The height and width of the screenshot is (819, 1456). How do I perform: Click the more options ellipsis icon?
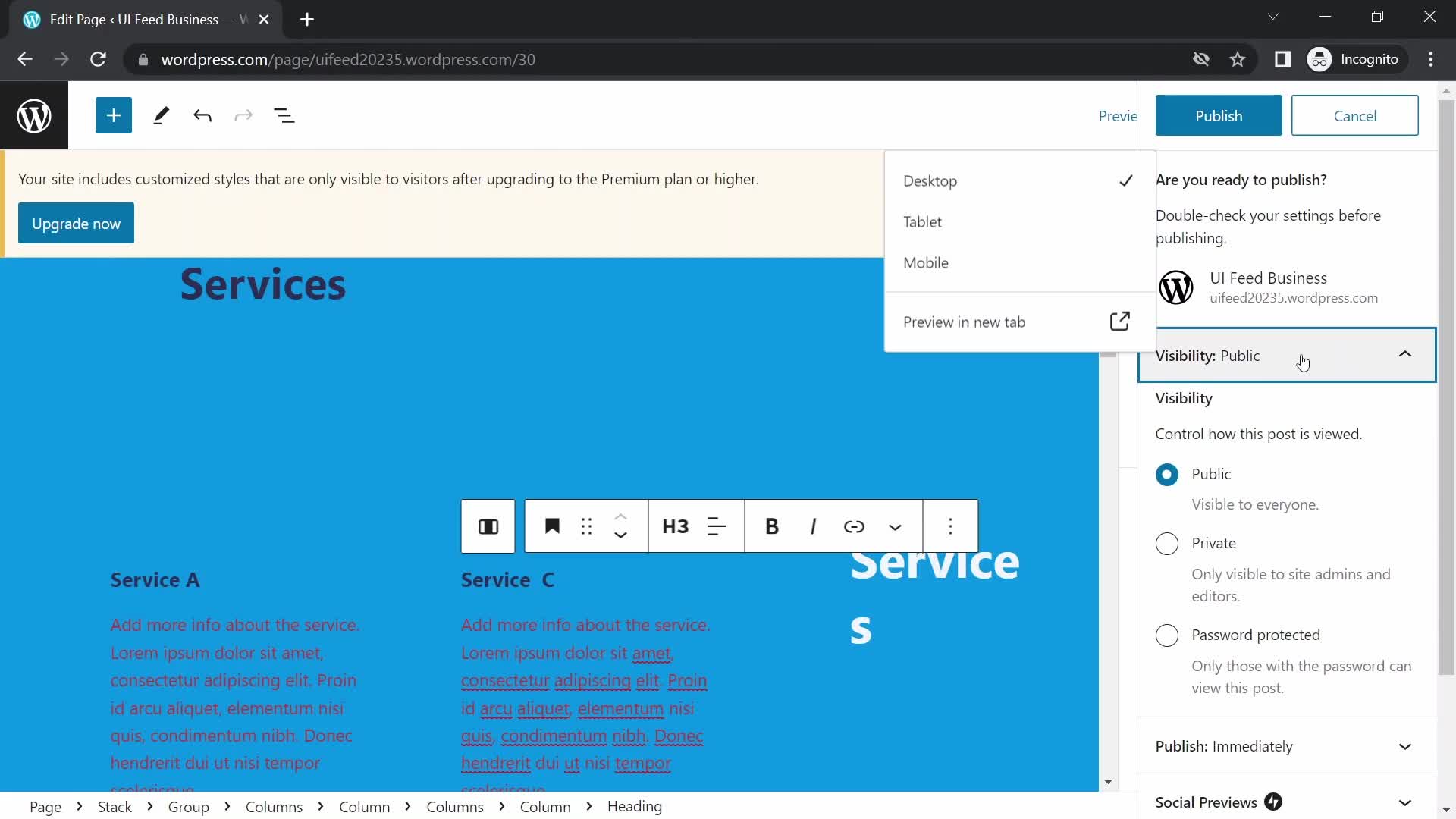pos(950,527)
